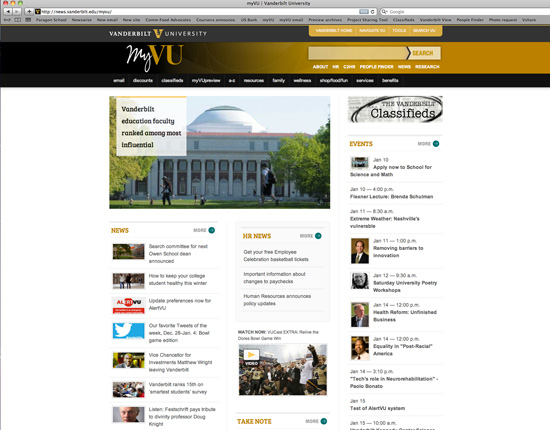The width and height of the screenshot is (550, 430).
Task: Open the MyVU logo
Action: (155, 58)
